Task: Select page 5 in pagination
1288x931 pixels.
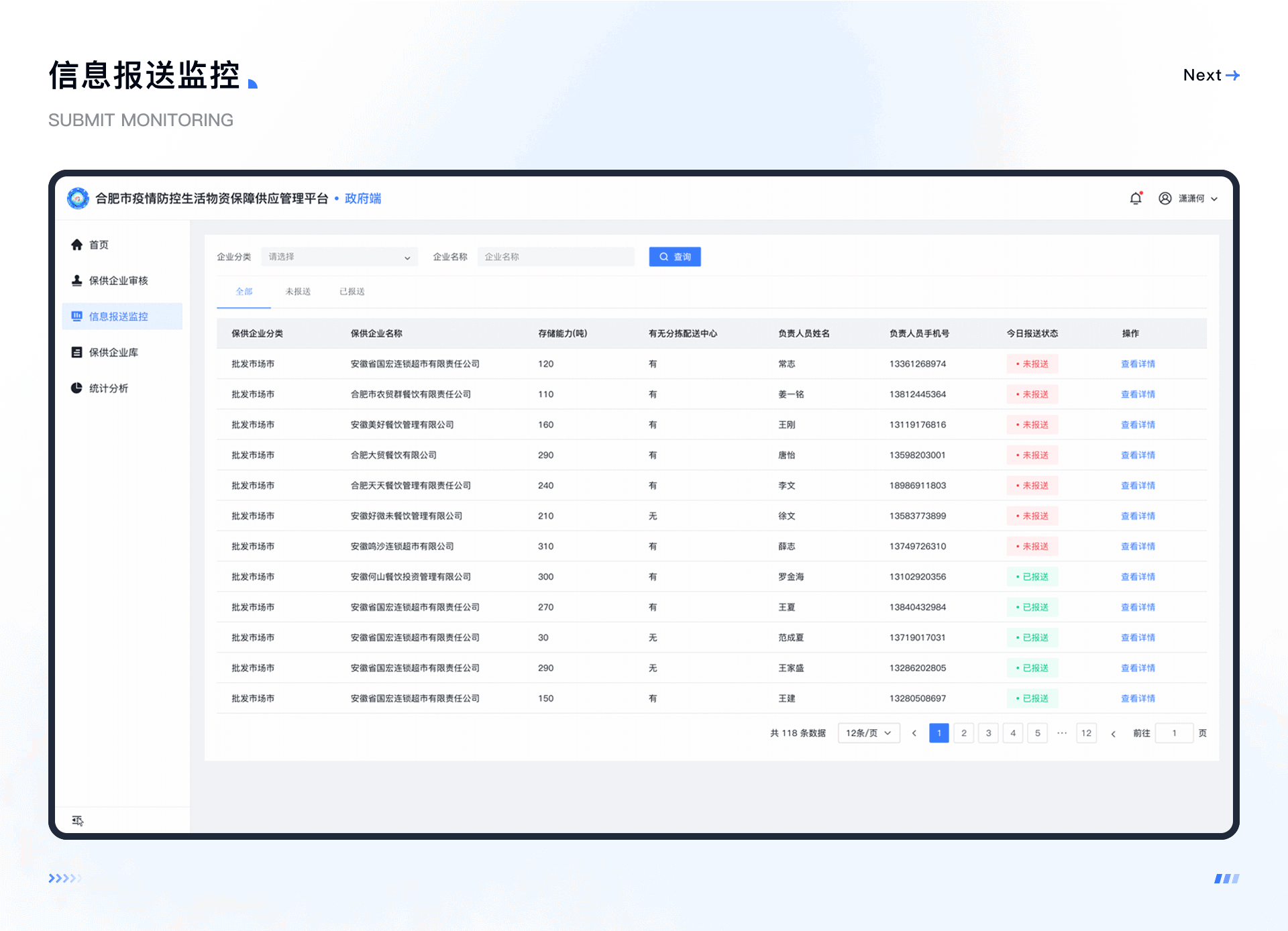Action: [x=1037, y=733]
